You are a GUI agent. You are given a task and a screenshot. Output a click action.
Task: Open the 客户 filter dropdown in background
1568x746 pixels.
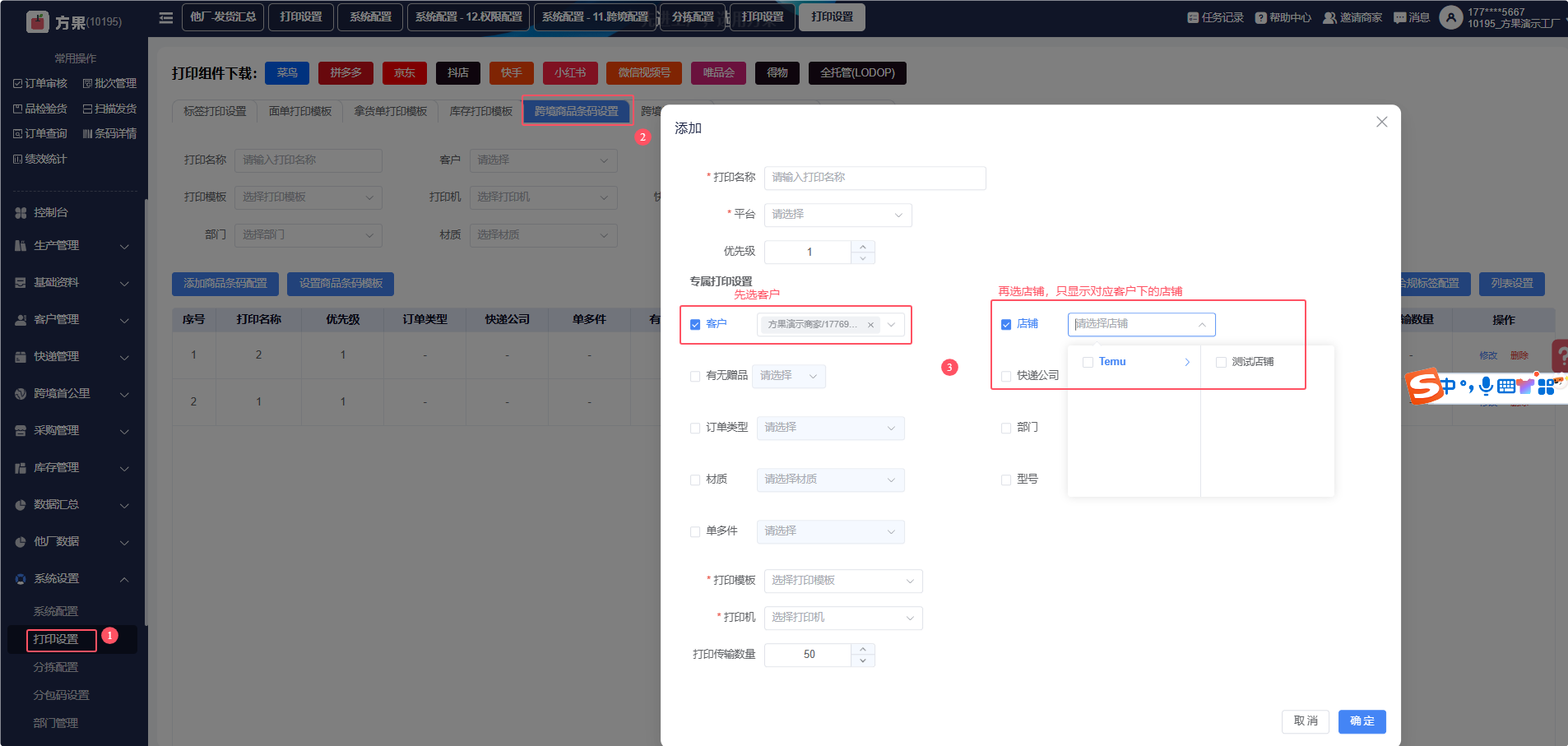(x=543, y=160)
